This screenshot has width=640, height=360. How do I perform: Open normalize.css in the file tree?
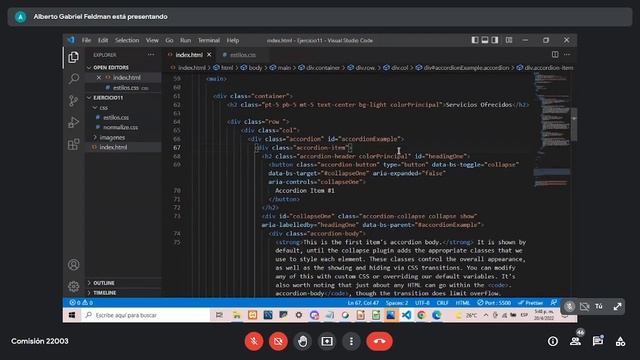pyautogui.click(x=120, y=127)
